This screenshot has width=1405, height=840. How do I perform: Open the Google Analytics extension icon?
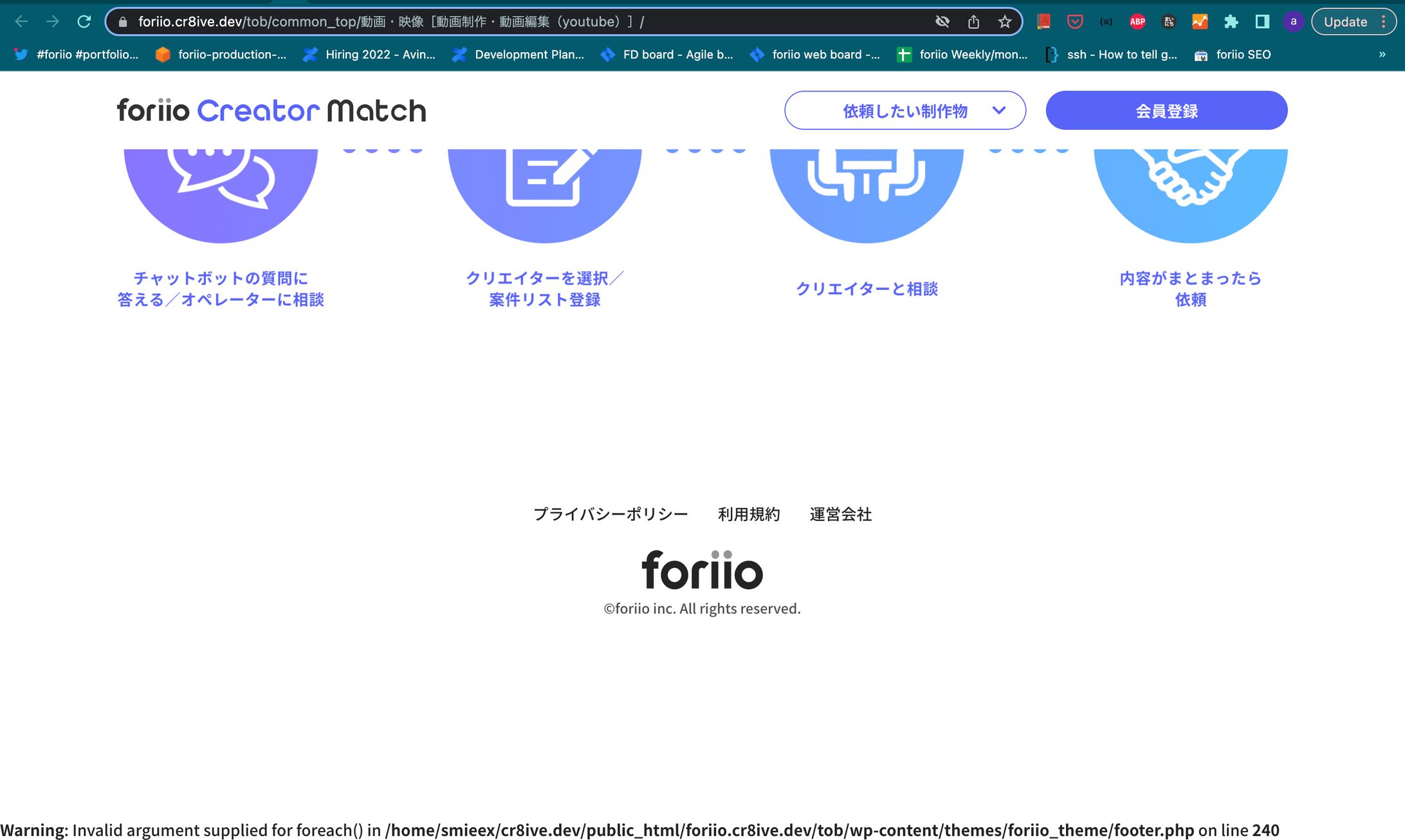(x=1200, y=21)
